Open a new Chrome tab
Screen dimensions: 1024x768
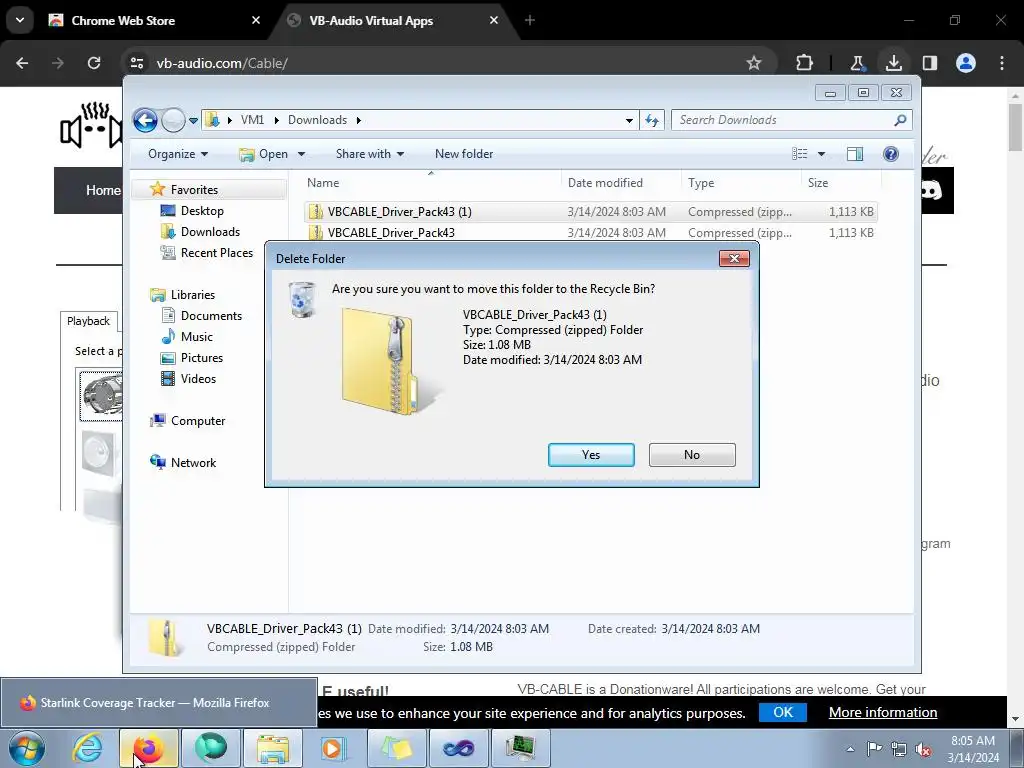(530, 21)
